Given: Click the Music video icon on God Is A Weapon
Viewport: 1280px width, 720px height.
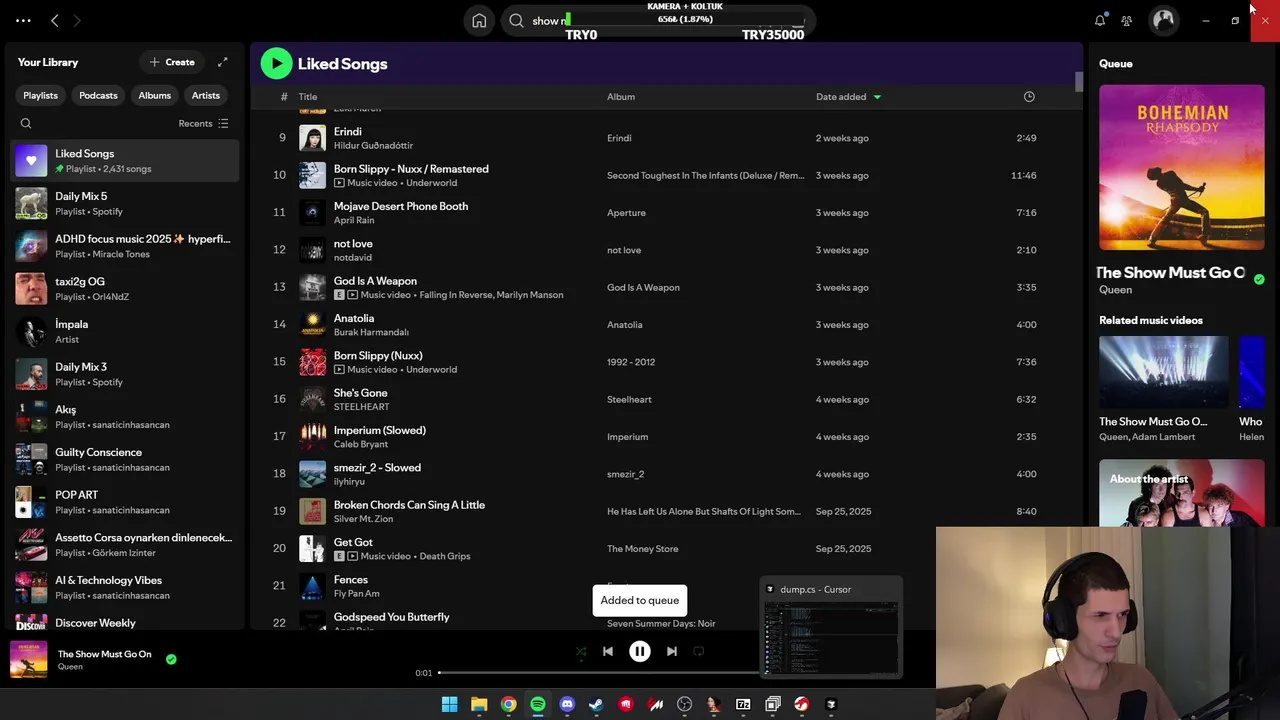Looking at the screenshot, I should pyautogui.click(x=352, y=295).
